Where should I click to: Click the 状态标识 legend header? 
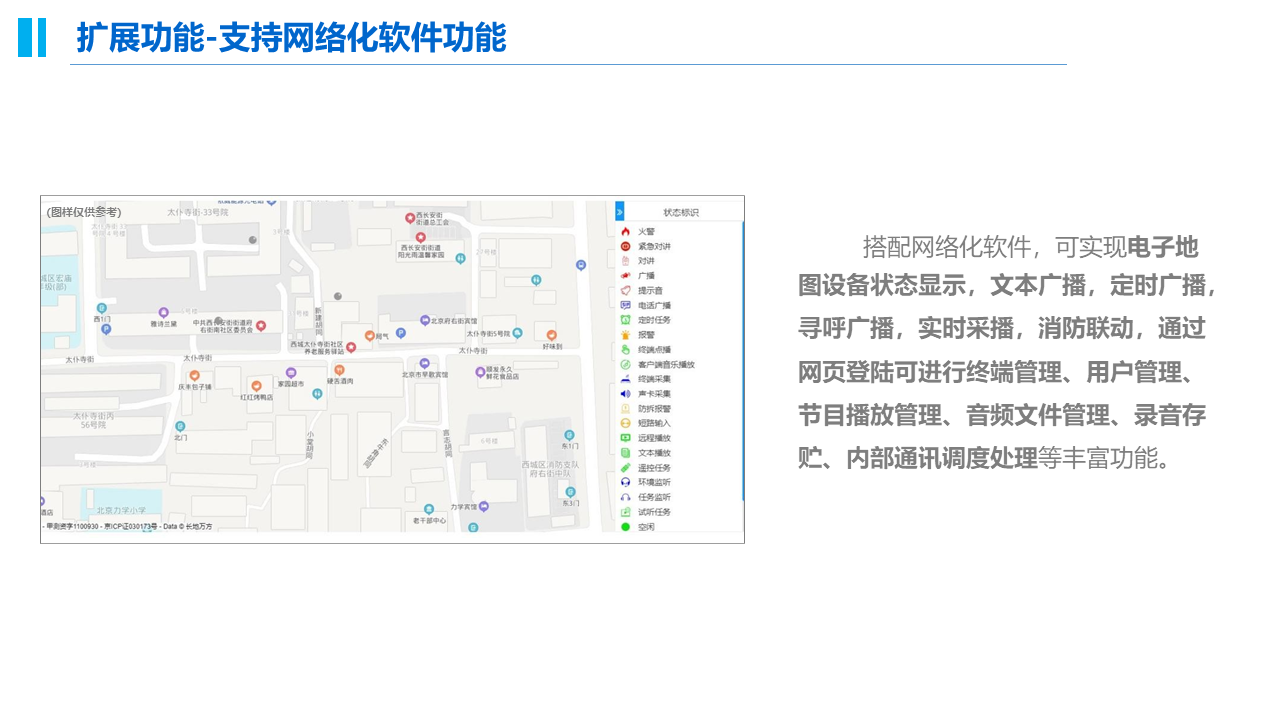(681, 212)
